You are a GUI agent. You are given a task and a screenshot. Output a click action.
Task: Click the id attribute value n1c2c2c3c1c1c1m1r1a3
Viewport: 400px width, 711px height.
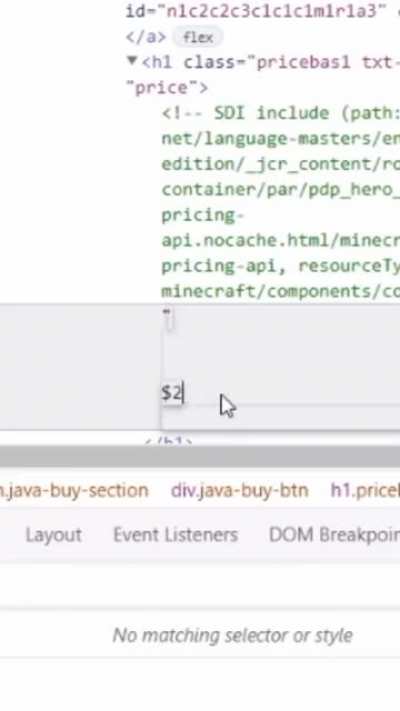pos(271,11)
